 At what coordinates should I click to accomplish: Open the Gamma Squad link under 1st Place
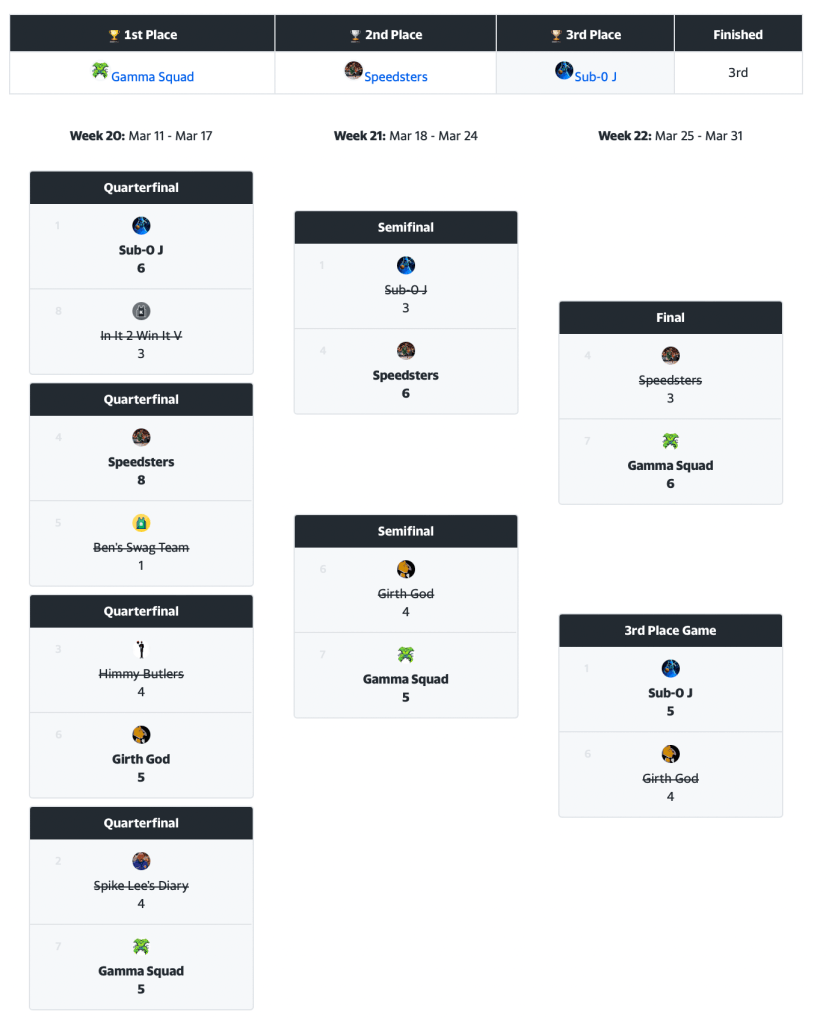(x=152, y=77)
